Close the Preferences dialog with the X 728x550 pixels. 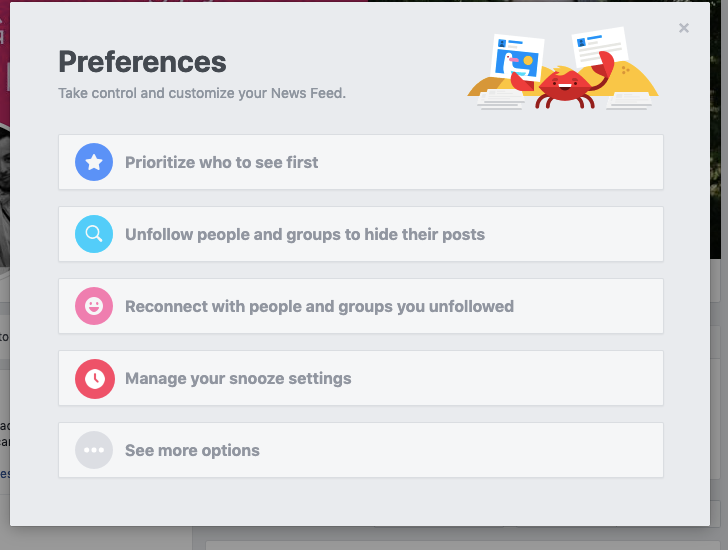click(684, 28)
